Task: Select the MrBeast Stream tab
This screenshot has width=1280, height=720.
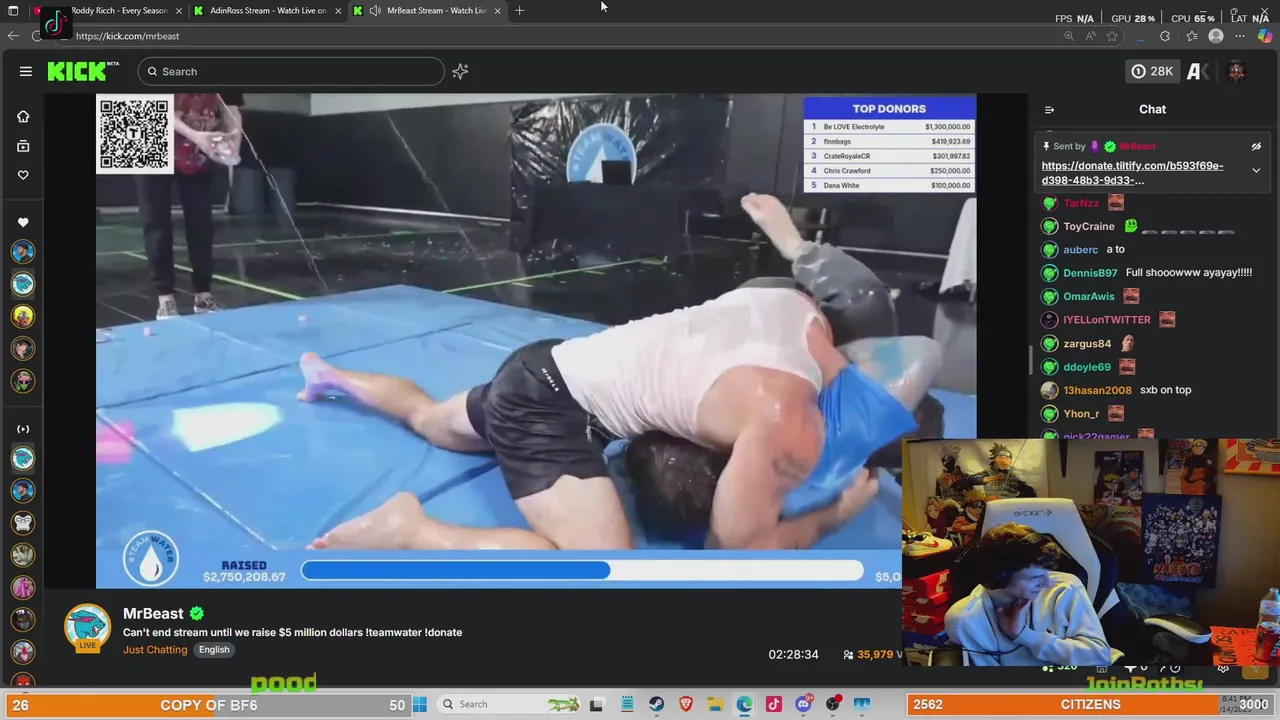Action: pos(427,11)
